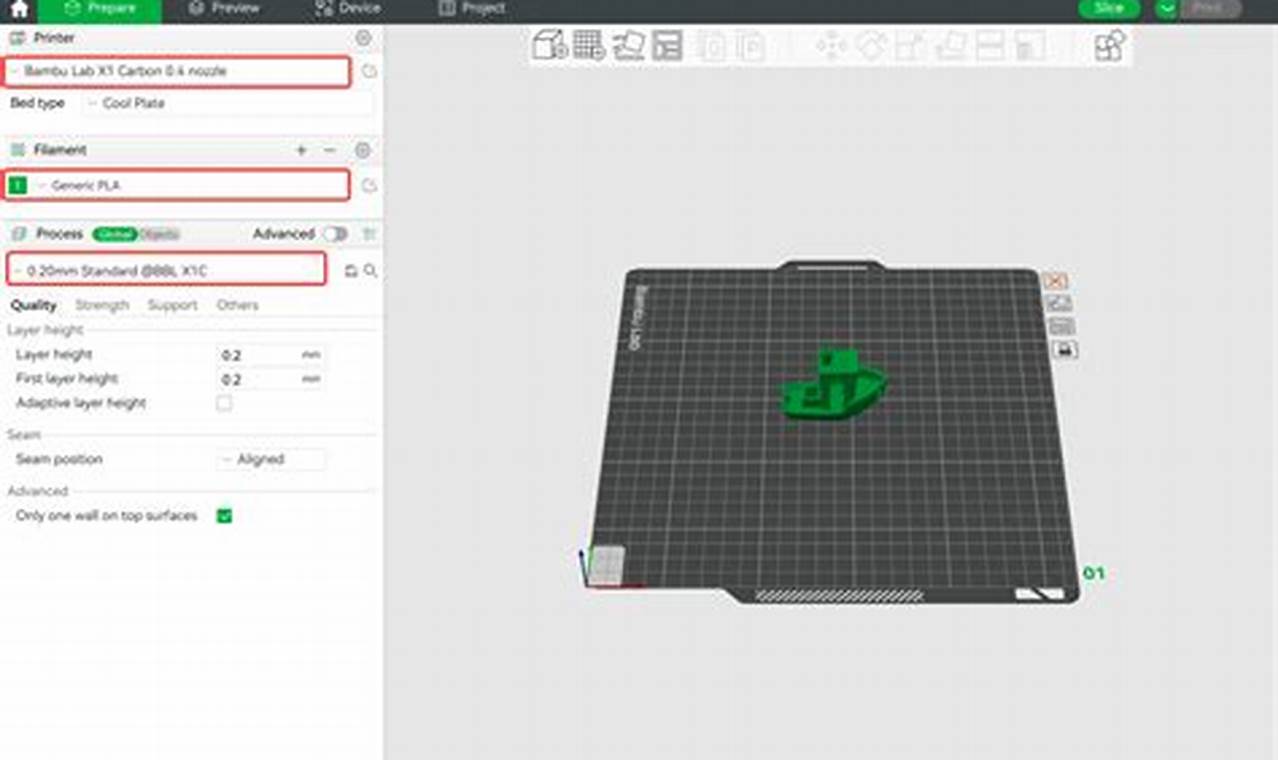Image resolution: width=1278 pixels, height=760 pixels.
Task: Click the Add object cube icon
Action: 549,45
